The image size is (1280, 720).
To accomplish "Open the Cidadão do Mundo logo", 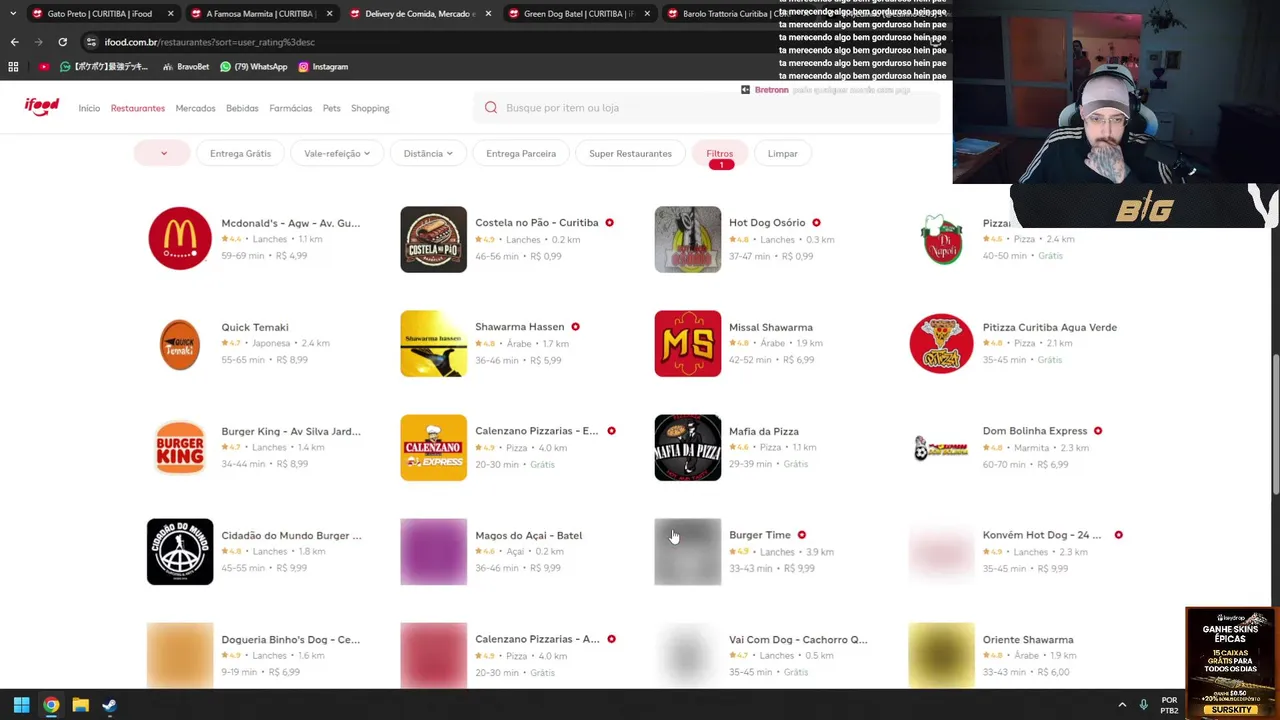I will tap(180, 551).
